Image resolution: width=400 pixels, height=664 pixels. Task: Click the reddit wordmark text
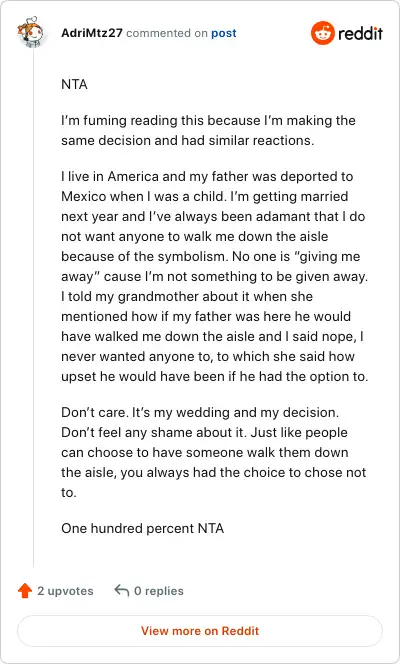tap(360, 33)
